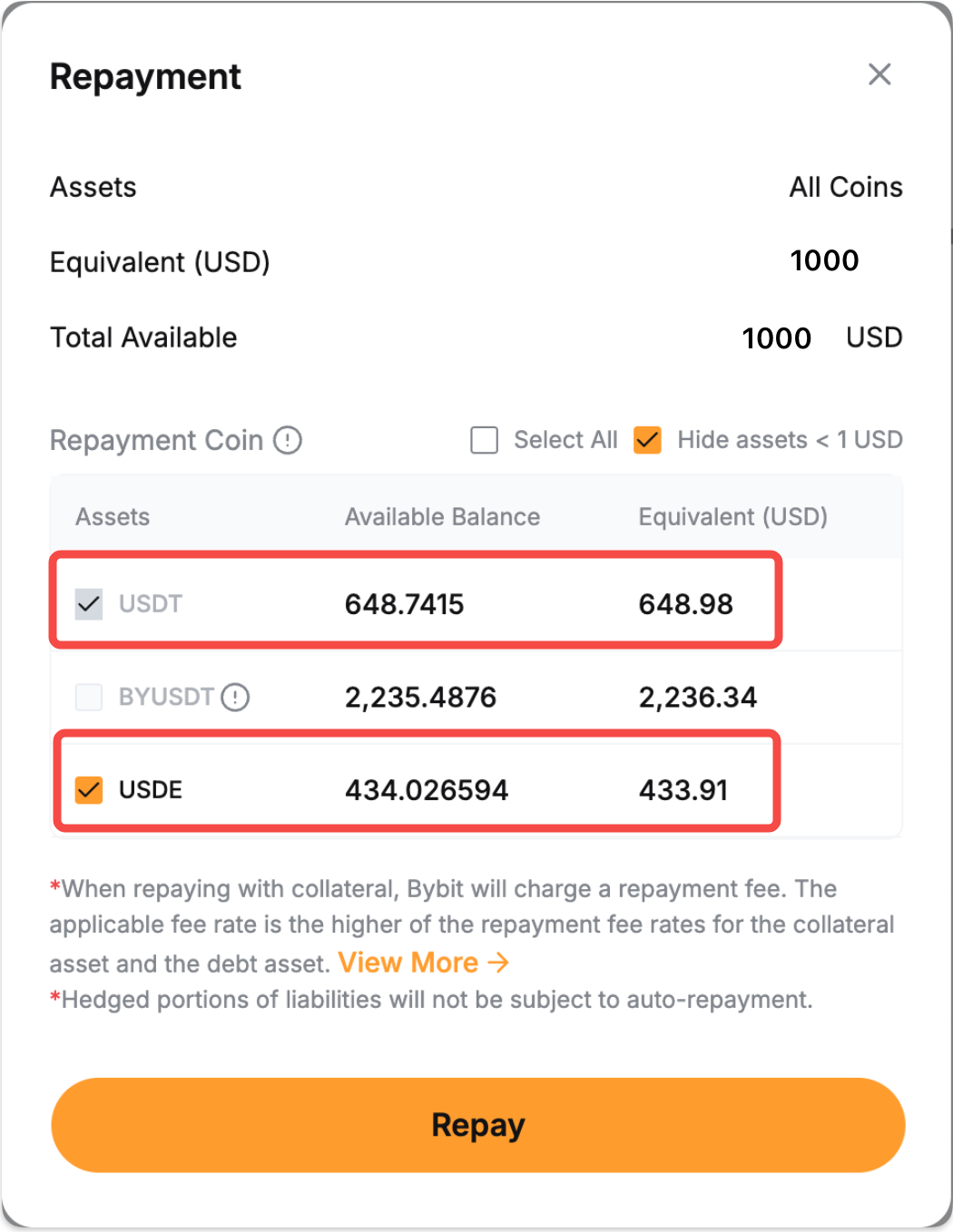The height and width of the screenshot is (1232, 953).
Task: Click the arrow after View More
Action: tap(498, 963)
